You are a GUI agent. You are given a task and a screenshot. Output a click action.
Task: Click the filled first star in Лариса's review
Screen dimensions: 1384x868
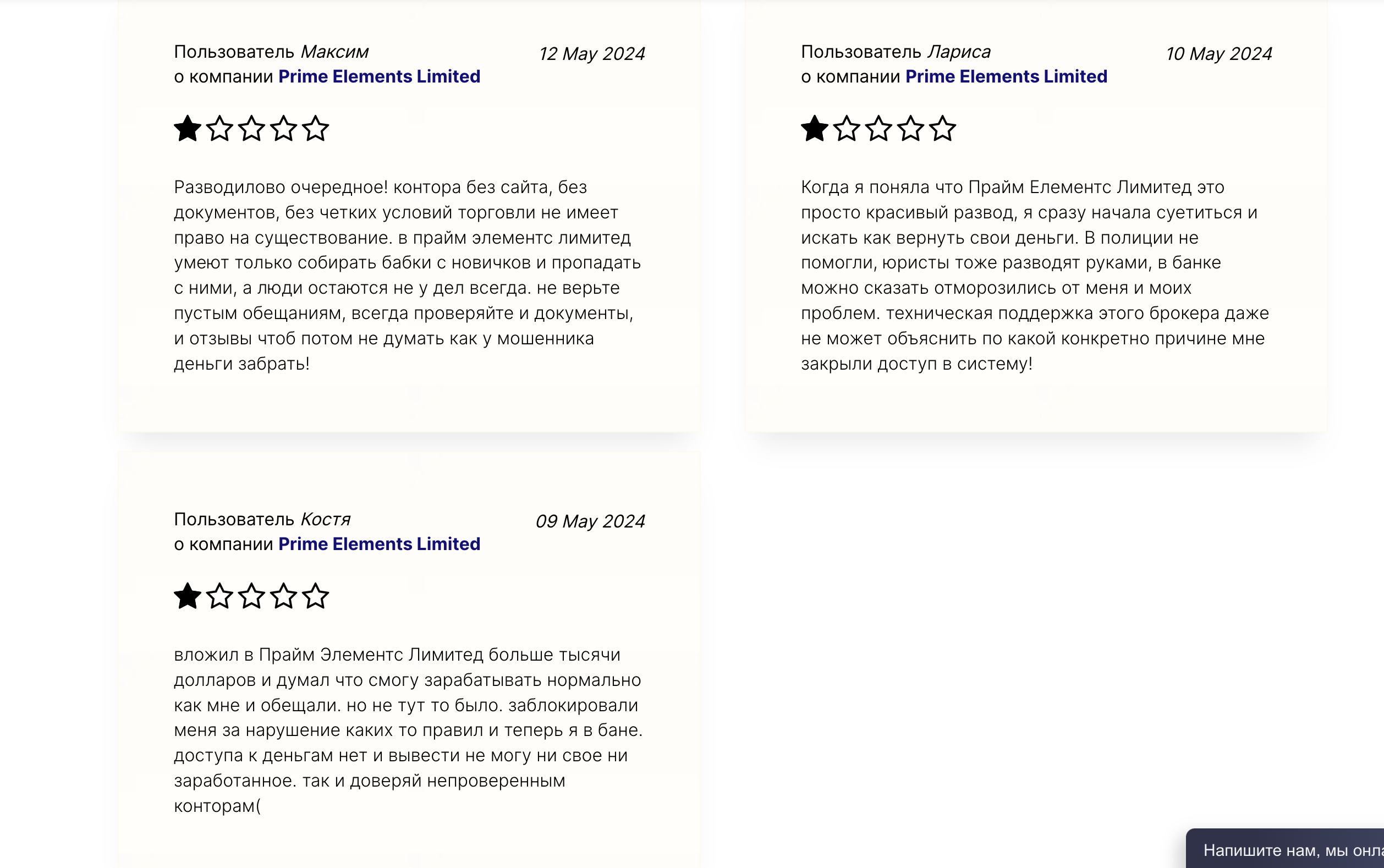(815, 128)
